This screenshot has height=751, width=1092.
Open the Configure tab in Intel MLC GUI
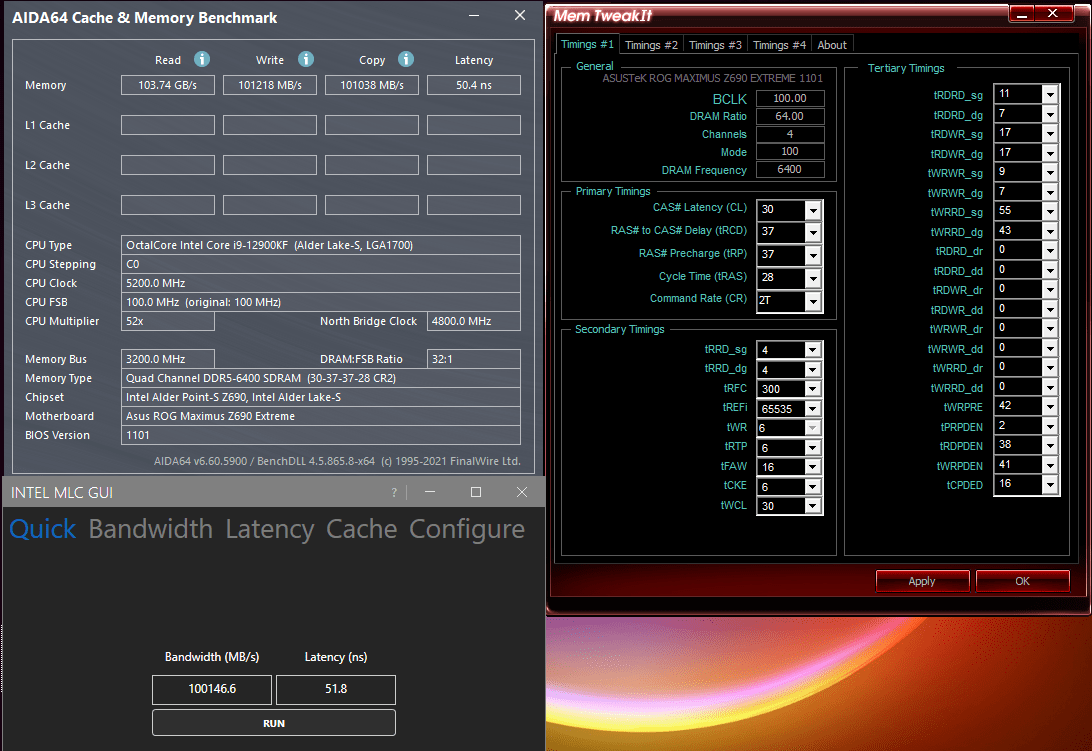[x=467, y=529]
